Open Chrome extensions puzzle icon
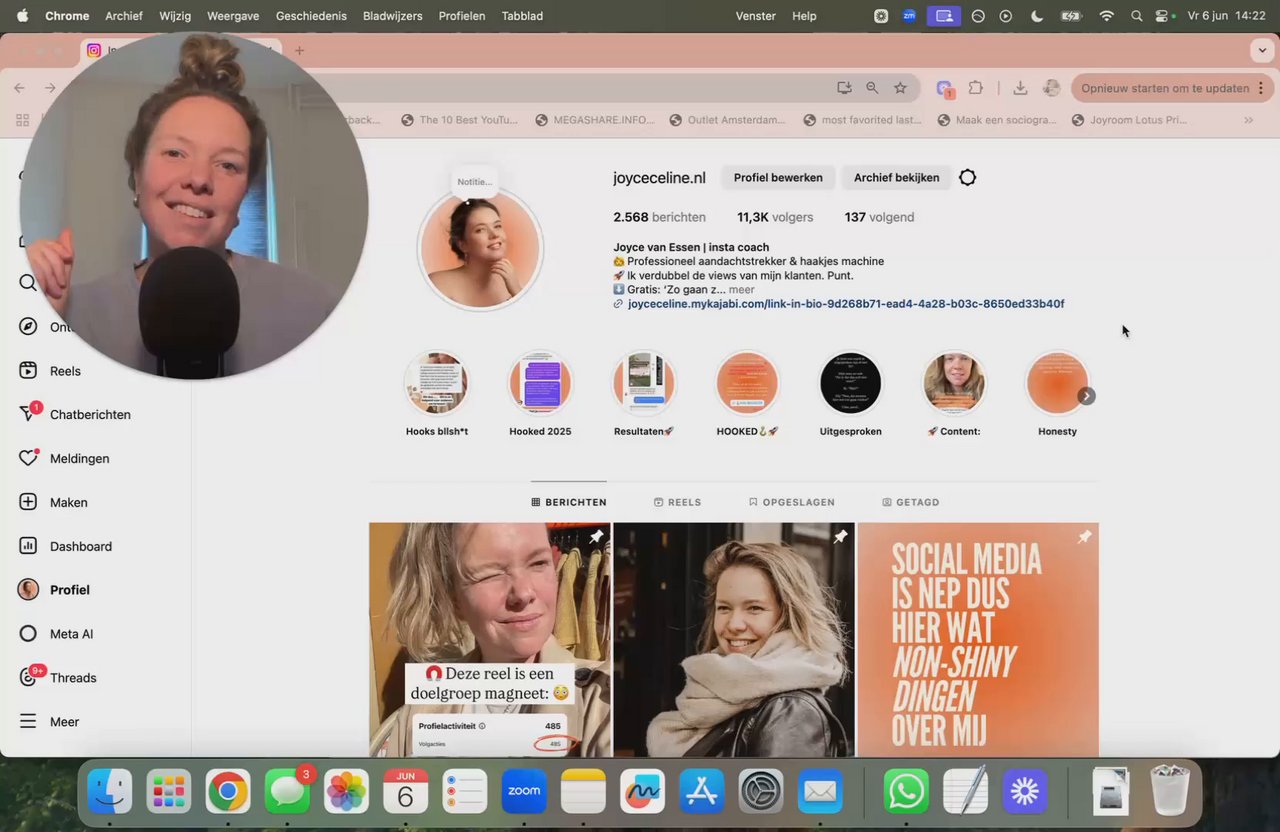The height and width of the screenshot is (832, 1280). tap(976, 88)
